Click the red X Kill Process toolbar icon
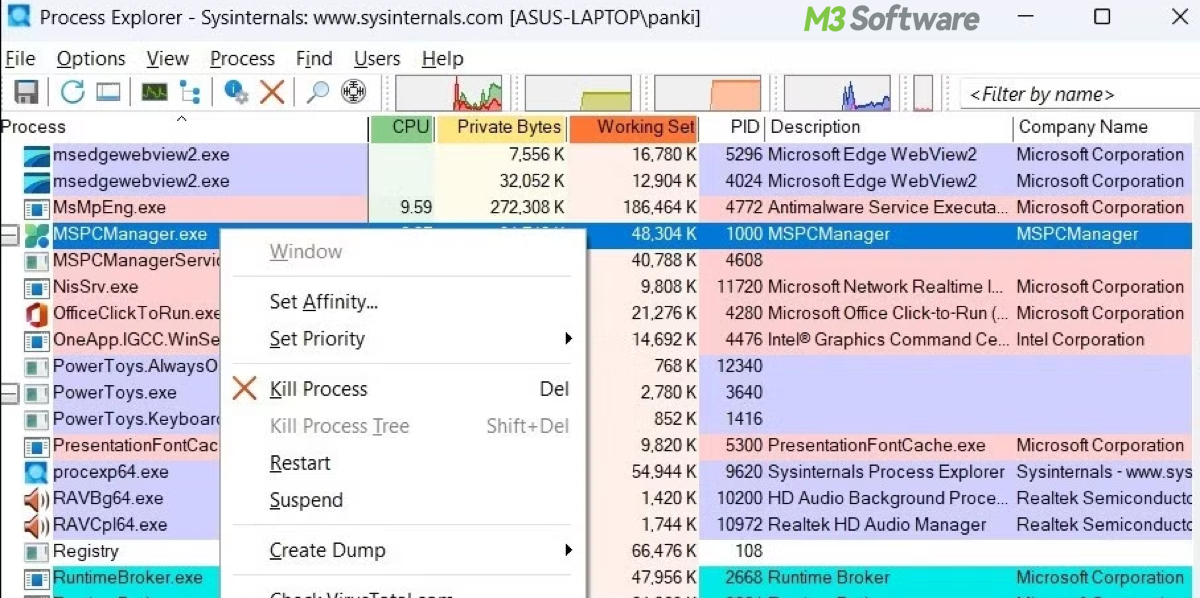The width and height of the screenshot is (1200, 598). (272, 93)
